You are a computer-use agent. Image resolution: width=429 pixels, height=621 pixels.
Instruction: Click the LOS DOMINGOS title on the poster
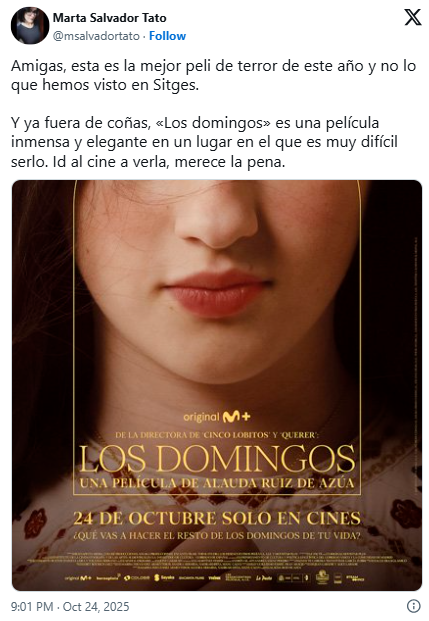click(x=217, y=459)
